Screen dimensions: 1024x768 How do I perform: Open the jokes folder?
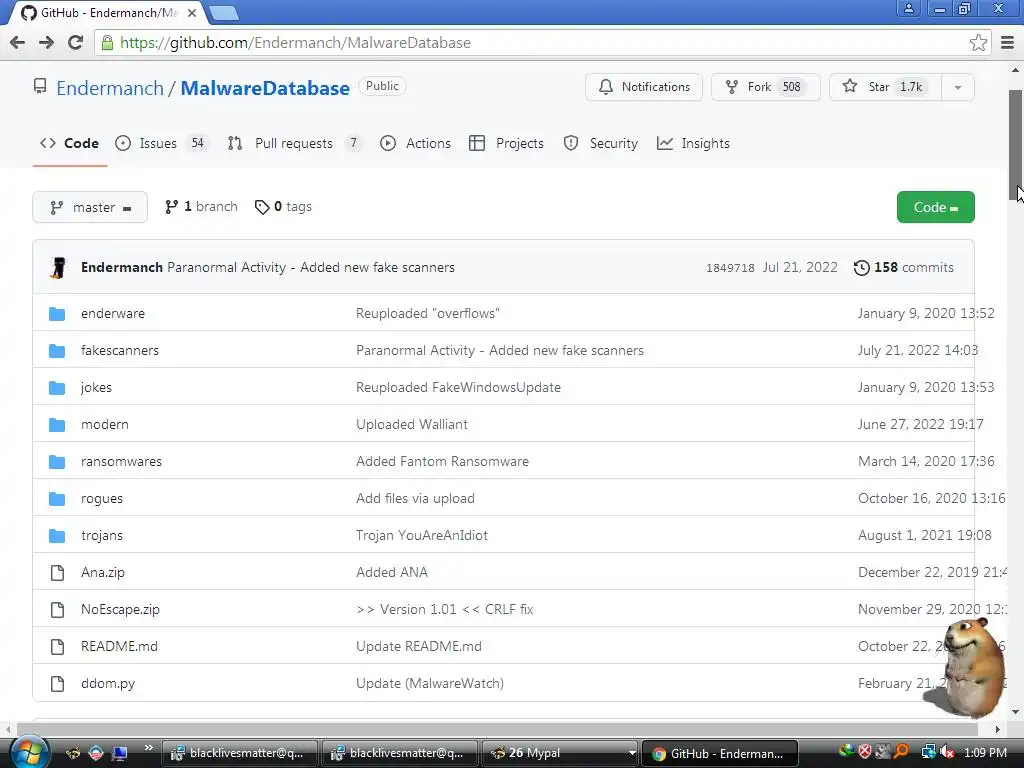[96, 388]
